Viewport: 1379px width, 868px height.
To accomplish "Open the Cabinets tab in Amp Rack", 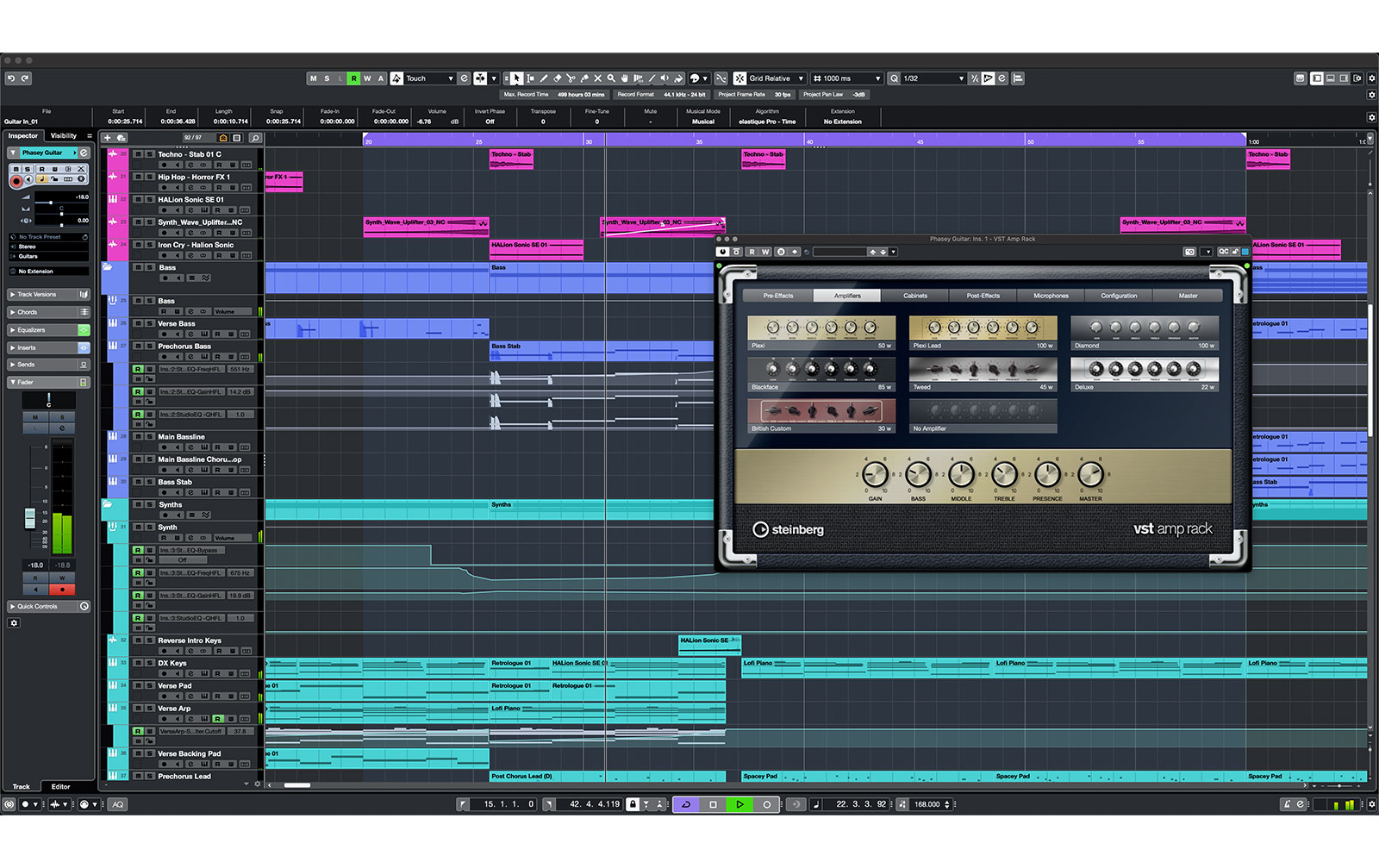I will point(915,296).
